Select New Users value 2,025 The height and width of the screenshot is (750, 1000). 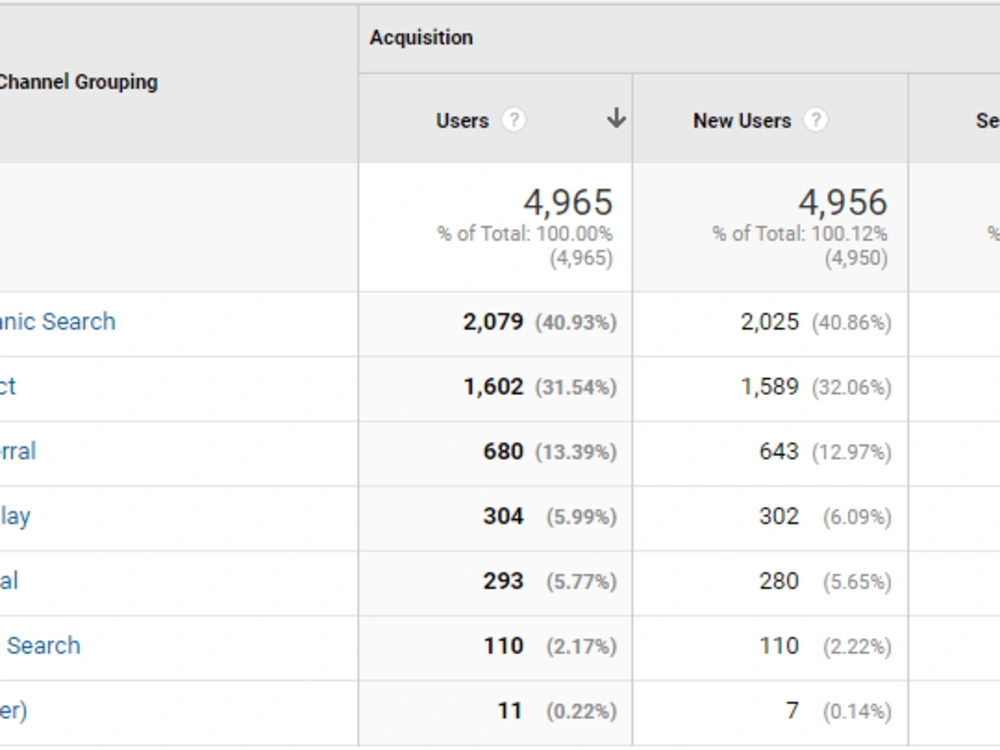(769, 321)
